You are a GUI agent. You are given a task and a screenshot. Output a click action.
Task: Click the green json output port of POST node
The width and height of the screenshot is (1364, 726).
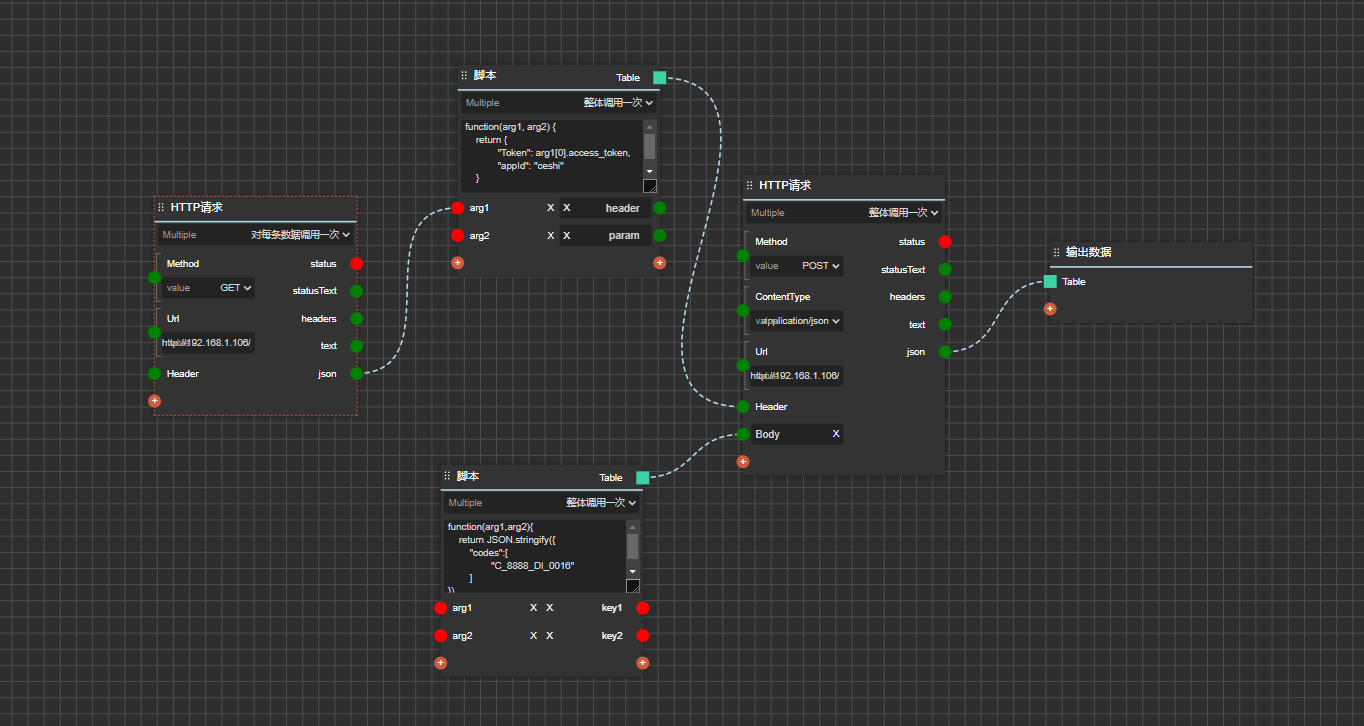point(945,352)
